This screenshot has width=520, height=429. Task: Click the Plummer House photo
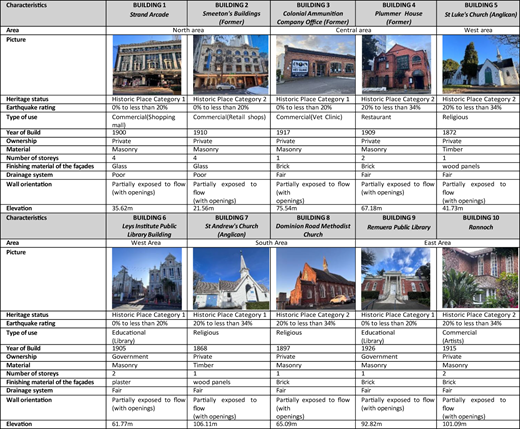click(396, 65)
